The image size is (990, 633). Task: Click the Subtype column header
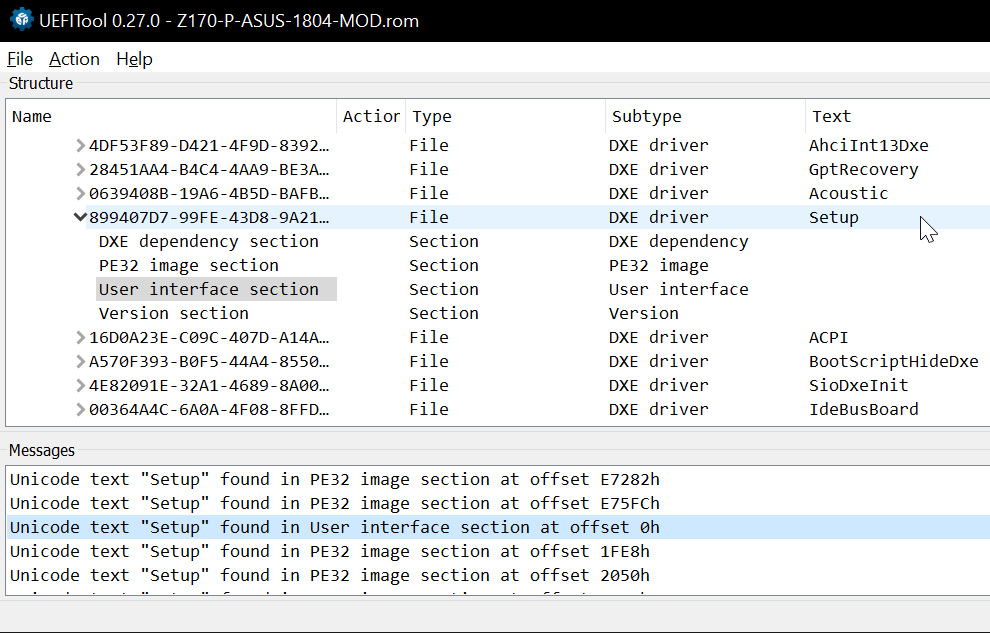(646, 117)
